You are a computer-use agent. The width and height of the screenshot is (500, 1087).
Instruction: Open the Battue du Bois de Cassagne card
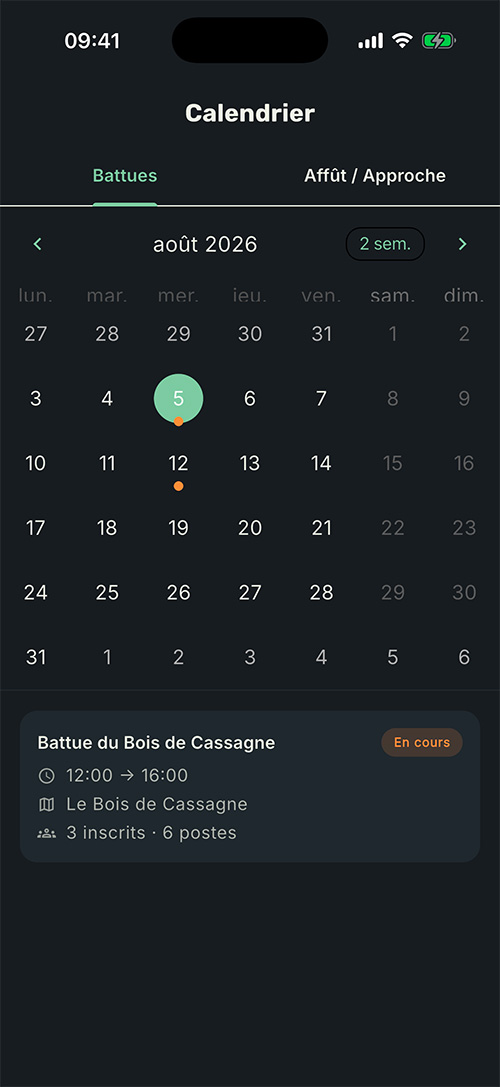tap(250, 786)
